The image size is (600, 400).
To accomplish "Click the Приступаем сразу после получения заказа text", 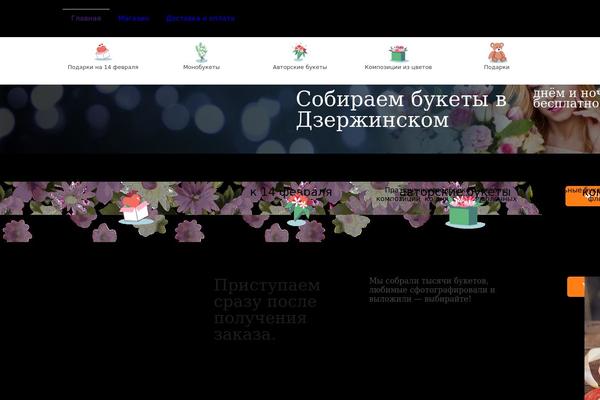I will 267,310.
